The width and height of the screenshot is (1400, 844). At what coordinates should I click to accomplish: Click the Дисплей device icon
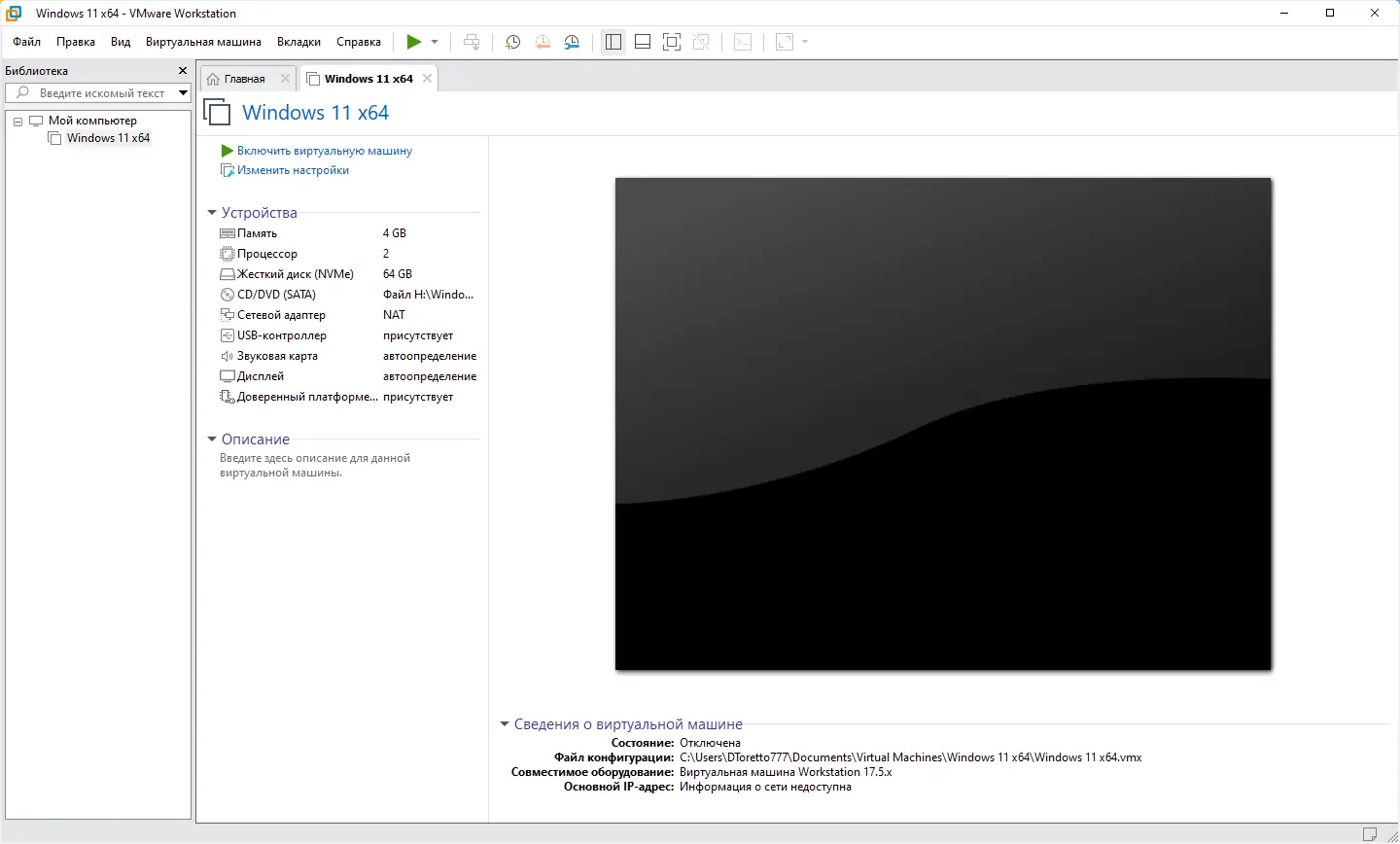click(x=227, y=376)
